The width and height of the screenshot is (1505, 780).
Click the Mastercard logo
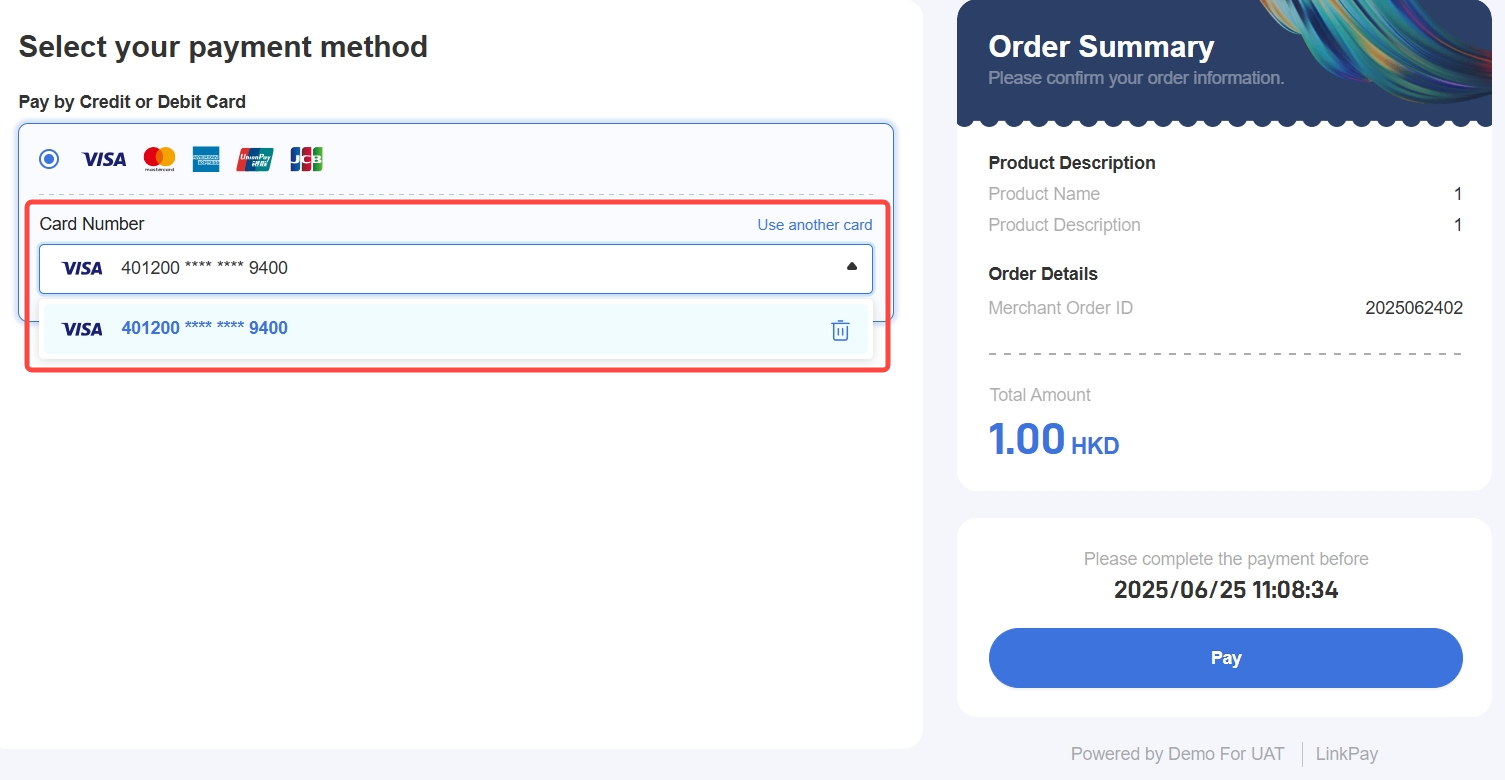(x=159, y=158)
